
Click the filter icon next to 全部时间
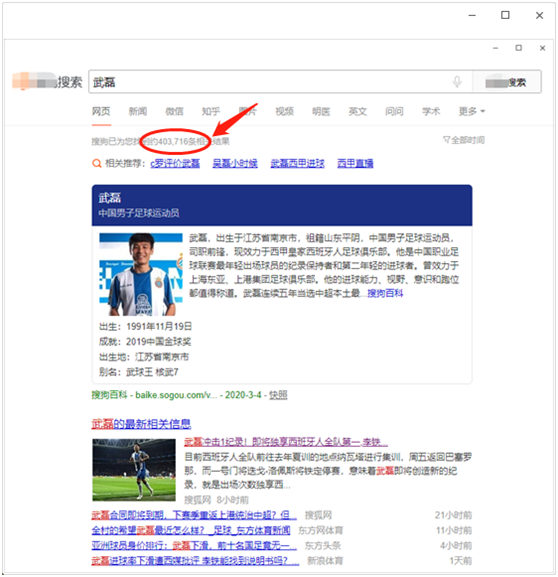pos(446,139)
